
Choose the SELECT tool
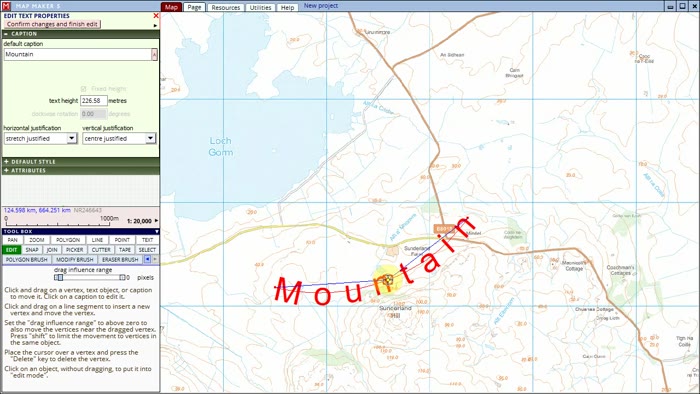tap(147, 250)
